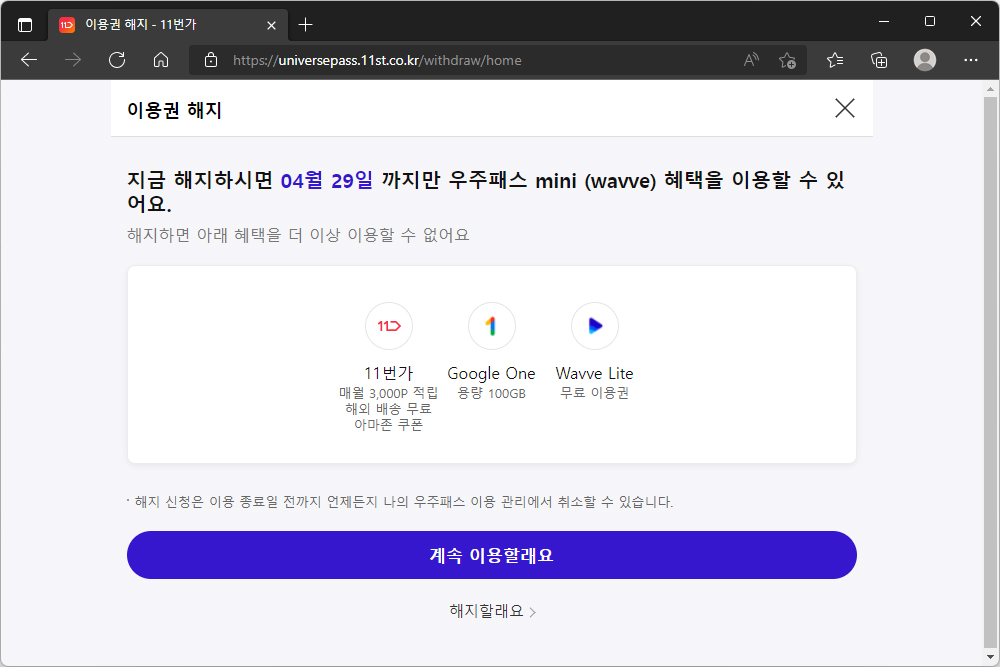Click the 무료 이용권 text
Screen dimensions: 1000x667
(x=594, y=393)
